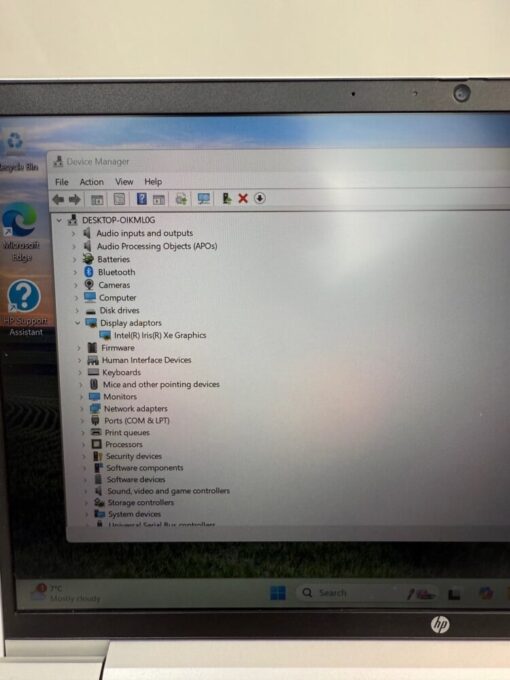Select Audio Processing Objects (APOs) row
Image resolution: width=510 pixels, height=680 pixels.
point(157,246)
